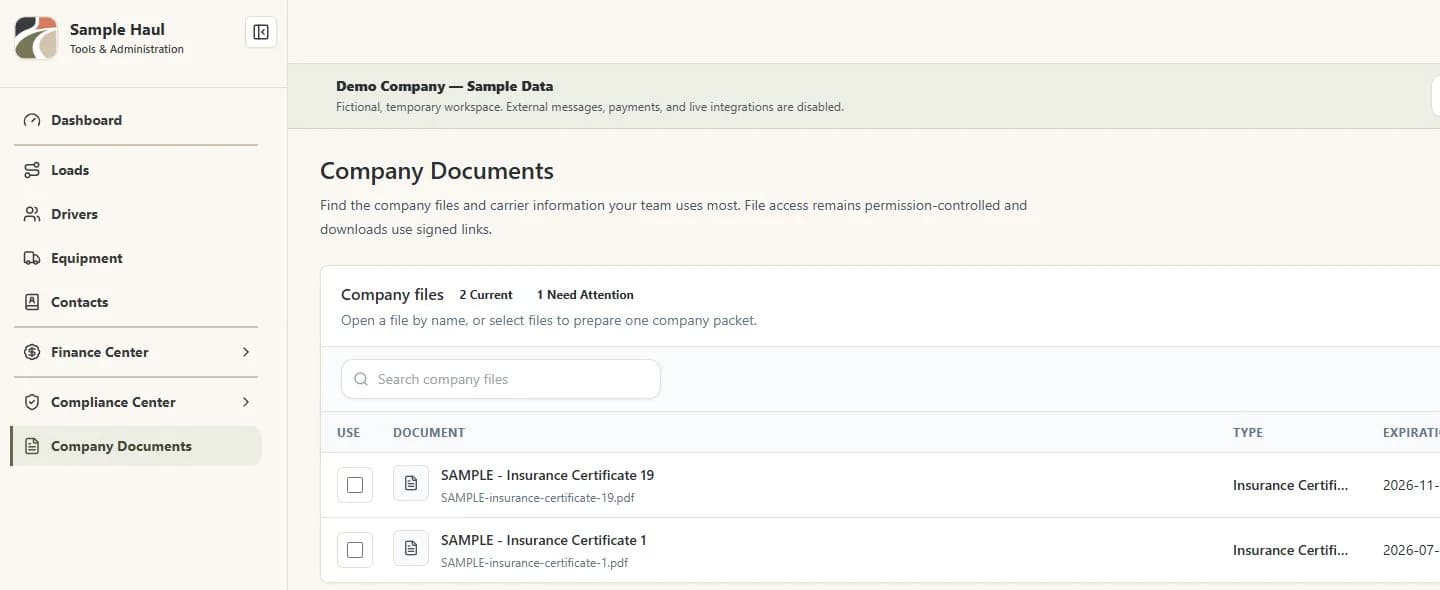Screen dimensions: 1440x590
Task: Click file icon for Insurance Certificate 1
Action: (x=411, y=549)
